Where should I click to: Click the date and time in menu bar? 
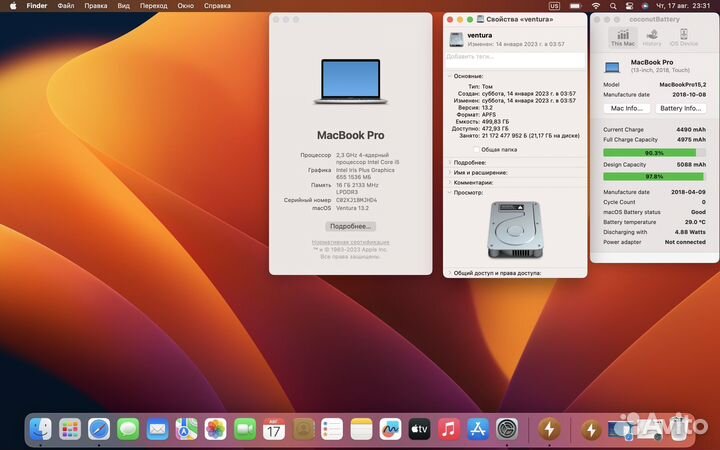pos(683,6)
